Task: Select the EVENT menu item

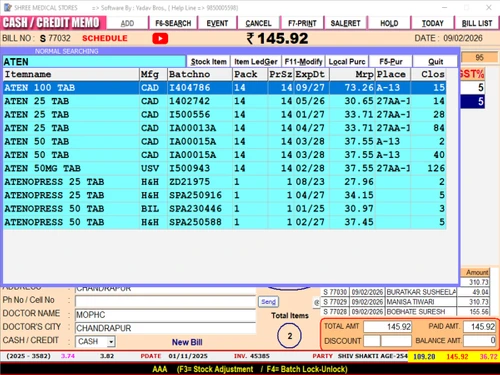Action: 217,23
